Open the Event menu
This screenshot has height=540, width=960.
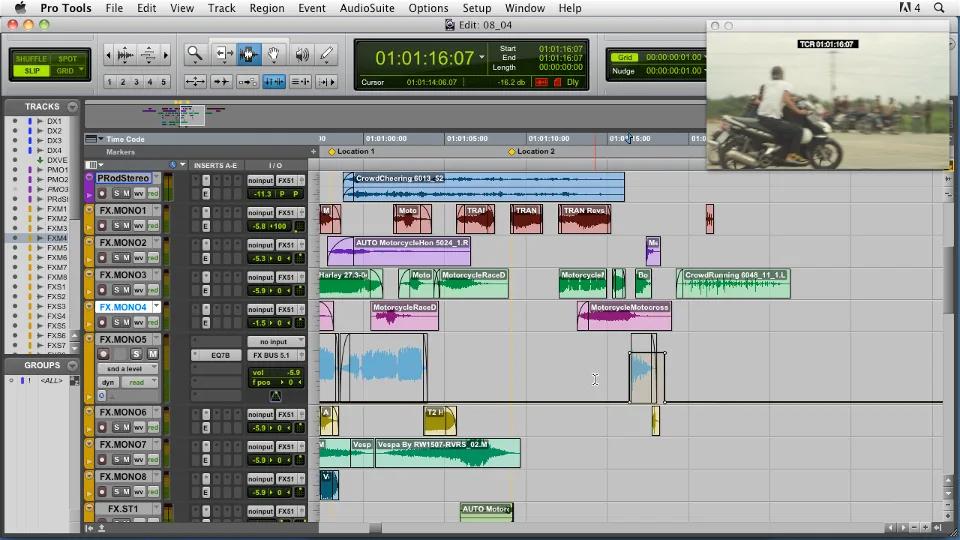click(x=312, y=8)
